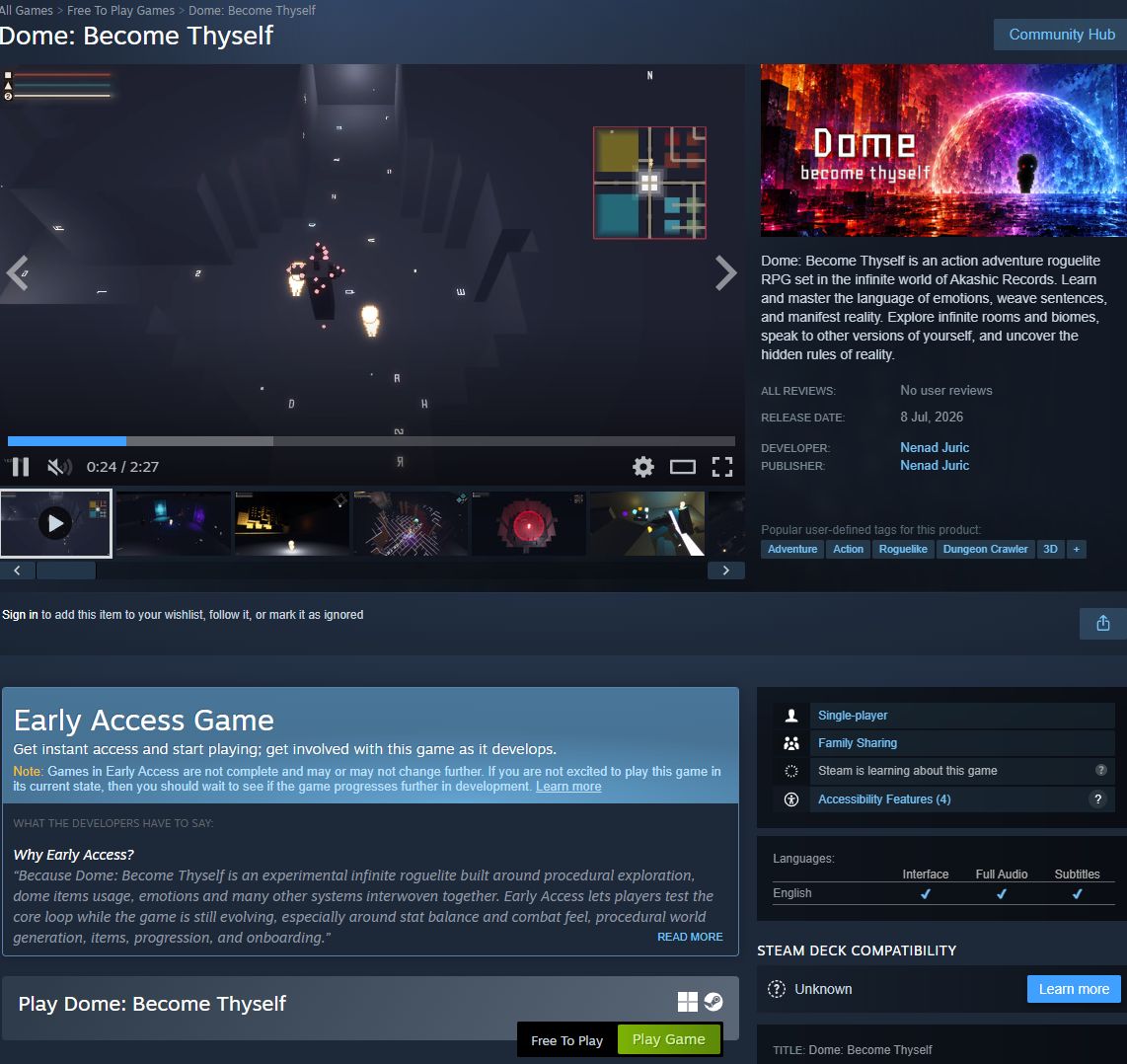Open the screenshot thumbnail with yellow glowing blocks
1127x1064 pixels.
[x=292, y=523]
